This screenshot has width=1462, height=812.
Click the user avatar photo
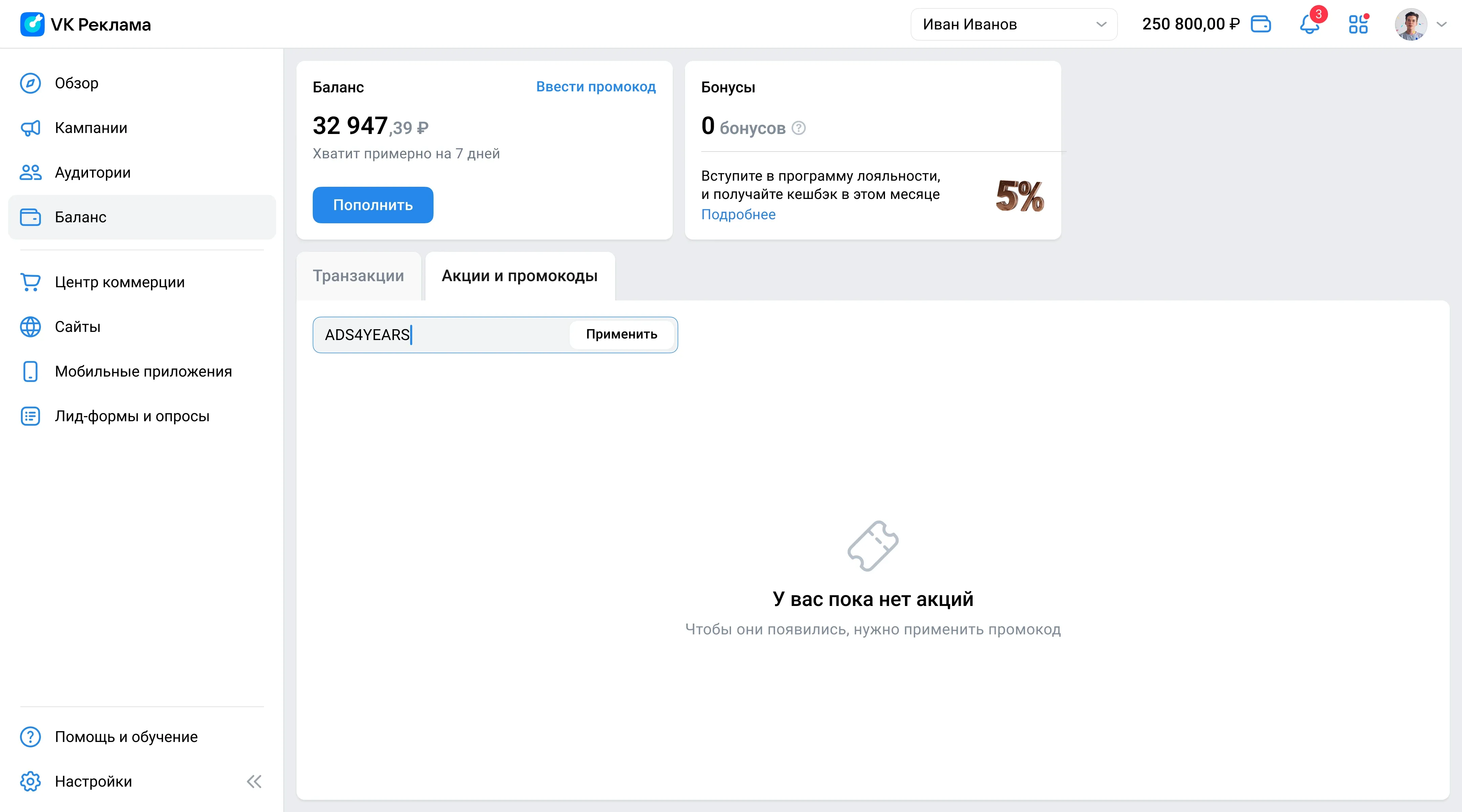pyautogui.click(x=1411, y=24)
